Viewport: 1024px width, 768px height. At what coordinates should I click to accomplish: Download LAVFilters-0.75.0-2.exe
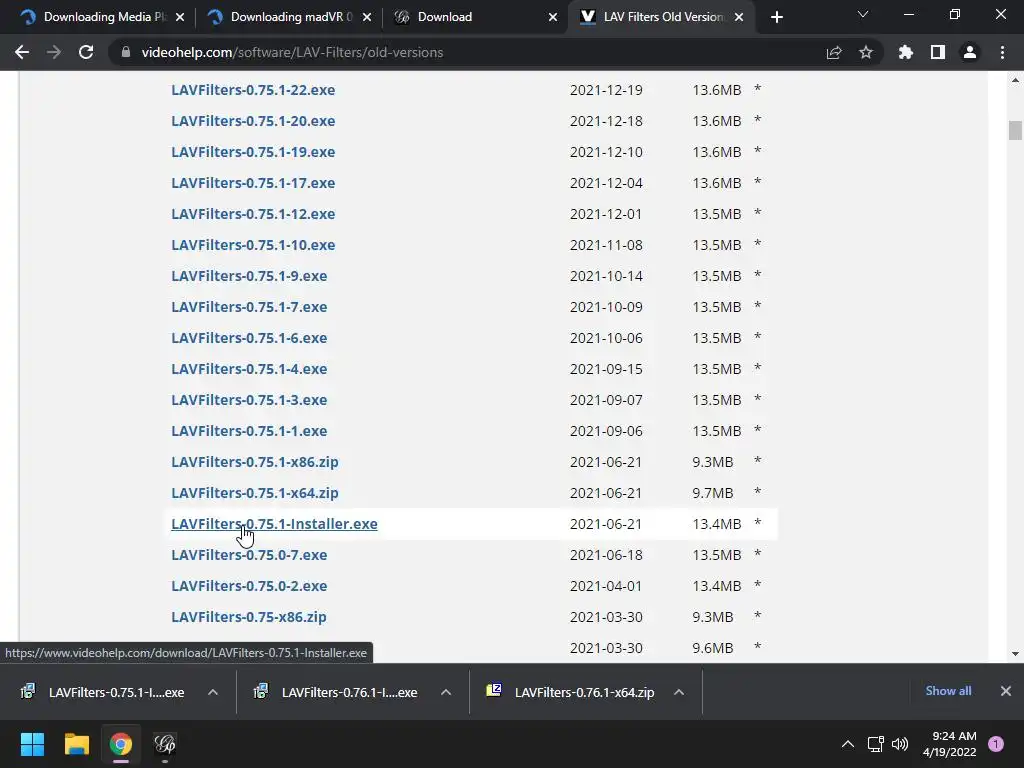249,586
